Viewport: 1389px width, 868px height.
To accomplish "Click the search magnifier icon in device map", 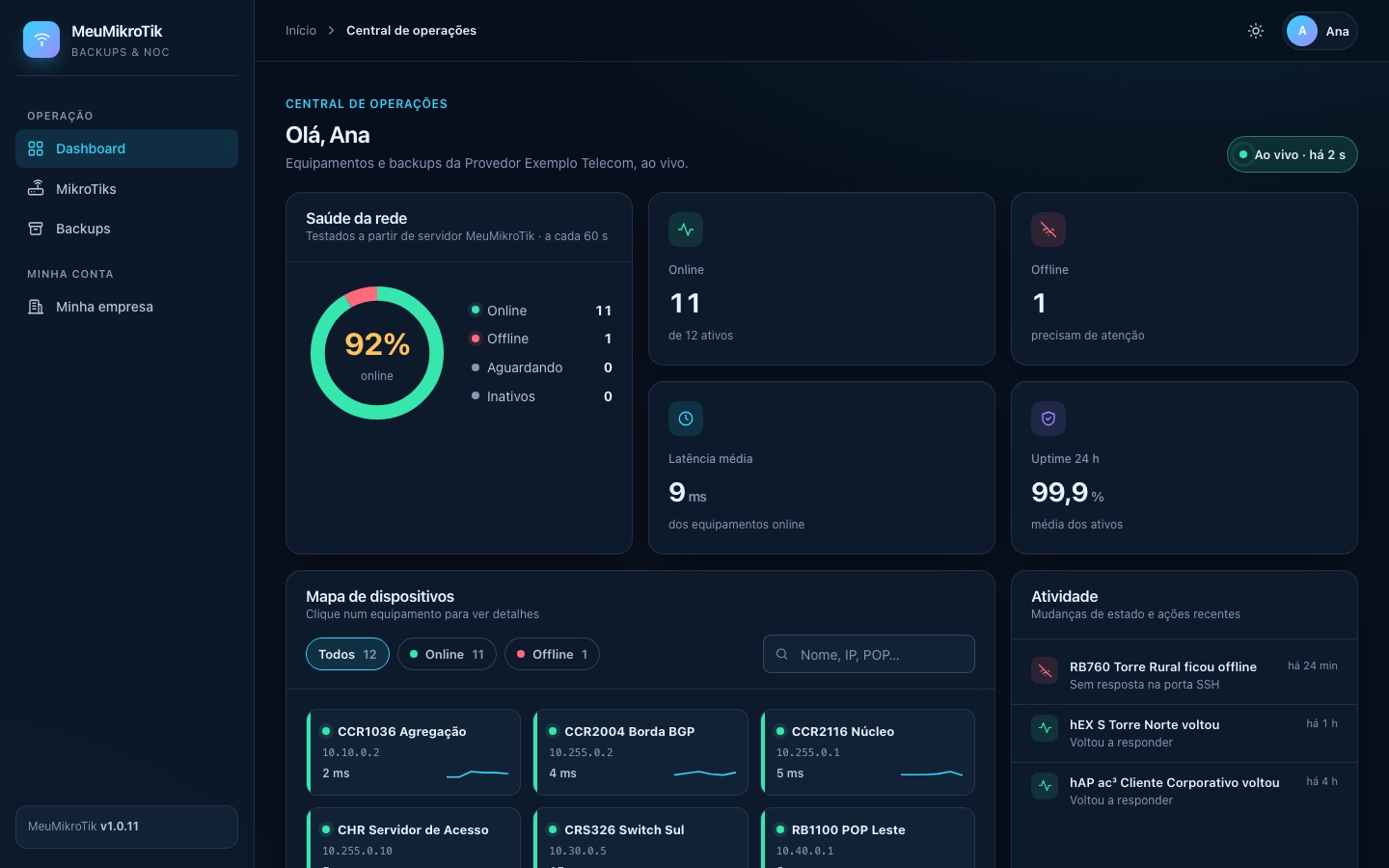I will tap(782, 654).
